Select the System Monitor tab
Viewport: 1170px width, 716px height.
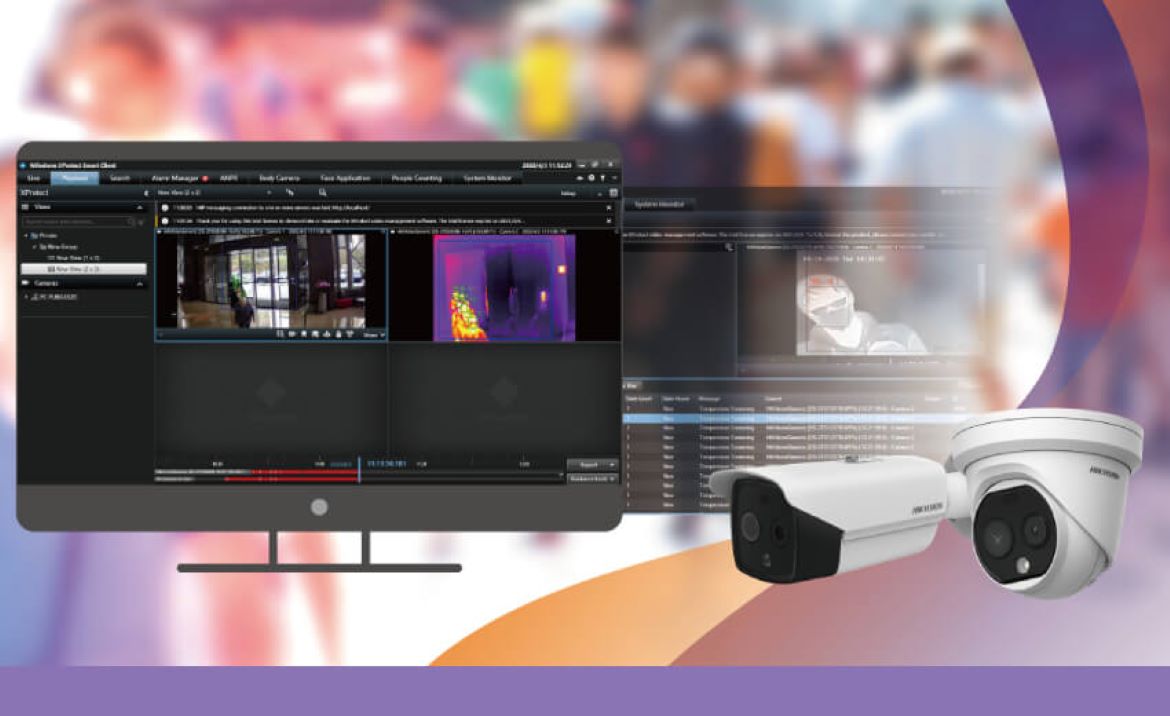(486, 178)
